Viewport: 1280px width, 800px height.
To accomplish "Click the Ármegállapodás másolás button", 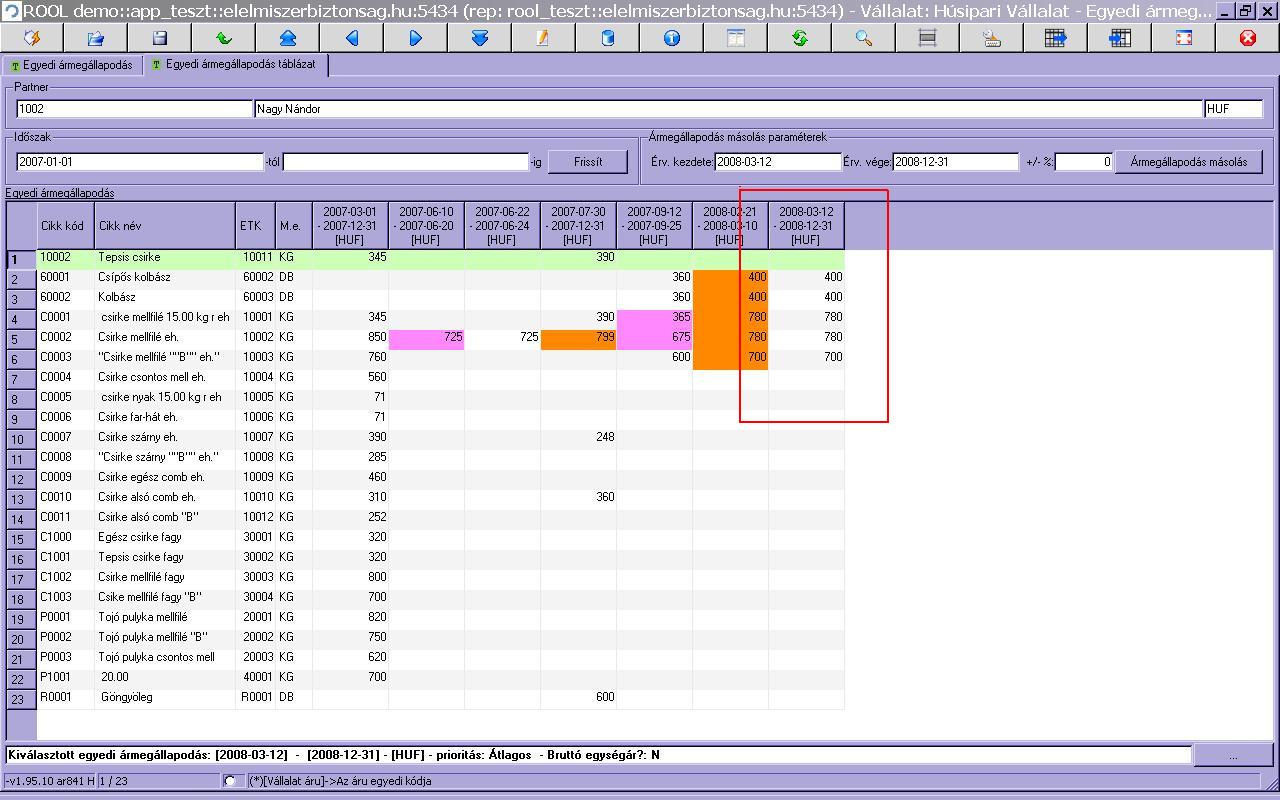I will (1188, 162).
